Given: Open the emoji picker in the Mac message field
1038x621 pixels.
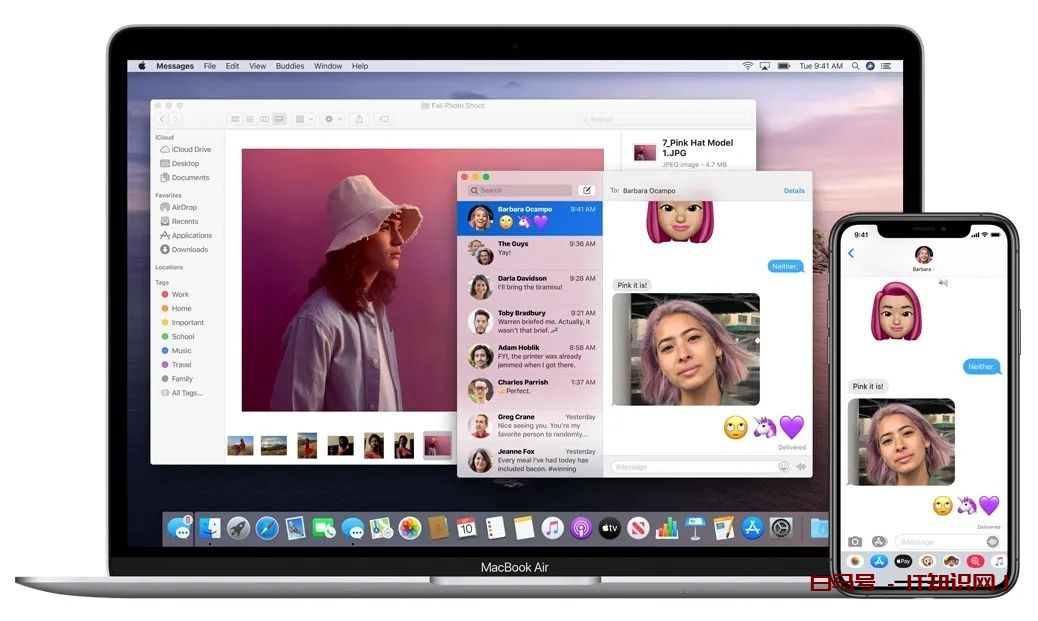Looking at the screenshot, I should click(783, 467).
